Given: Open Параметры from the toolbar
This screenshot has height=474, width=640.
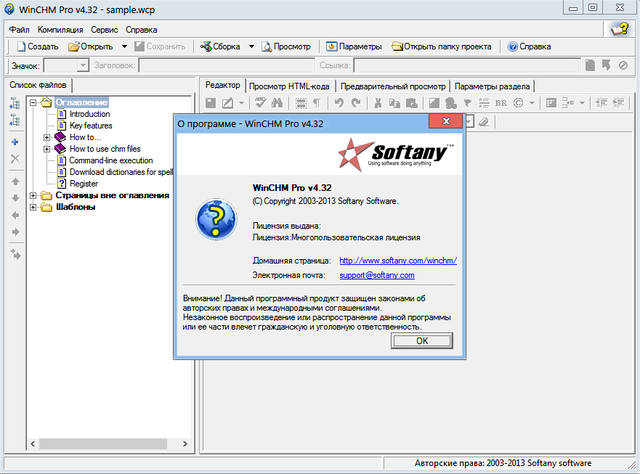Looking at the screenshot, I should coord(354,47).
